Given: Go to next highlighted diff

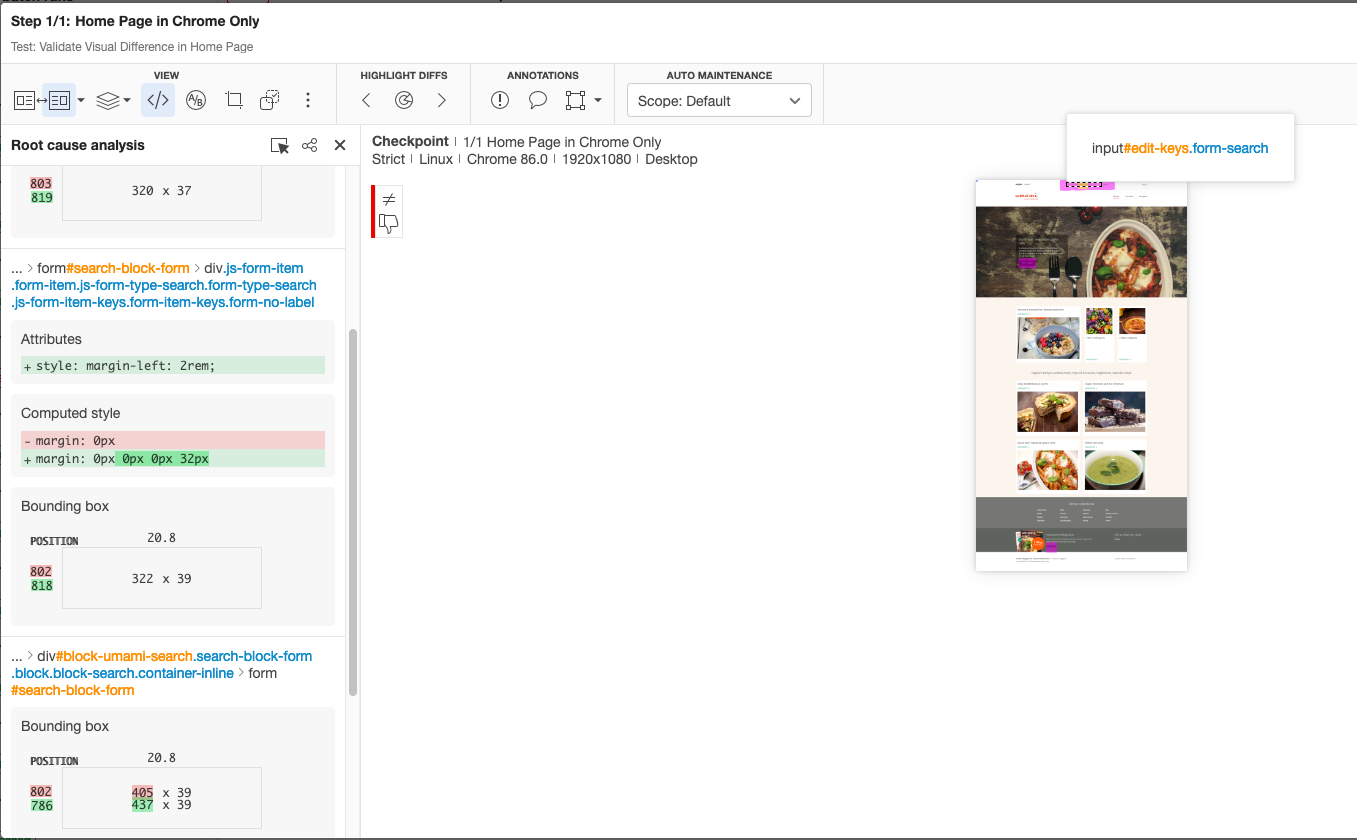Looking at the screenshot, I should pyautogui.click(x=442, y=100).
